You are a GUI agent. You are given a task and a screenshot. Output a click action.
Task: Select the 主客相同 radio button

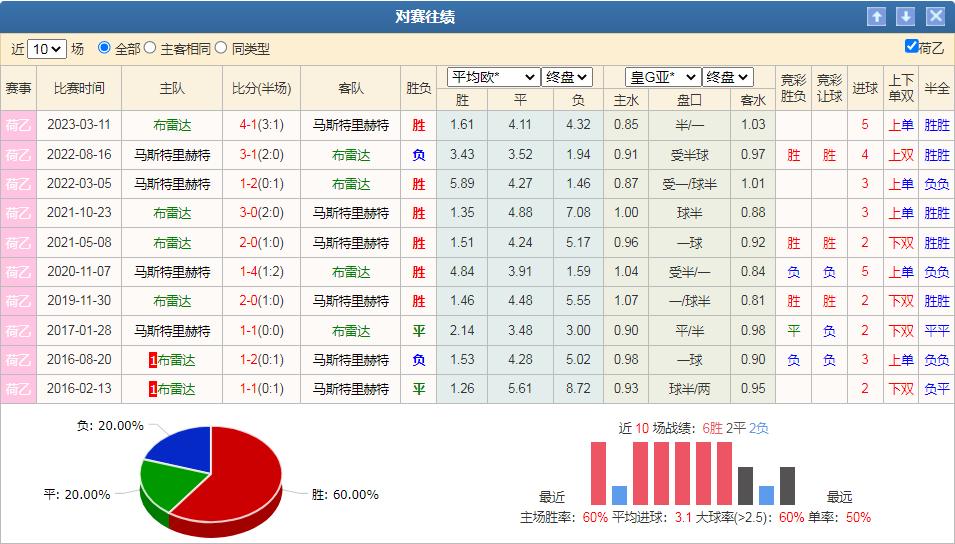coord(150,48)
